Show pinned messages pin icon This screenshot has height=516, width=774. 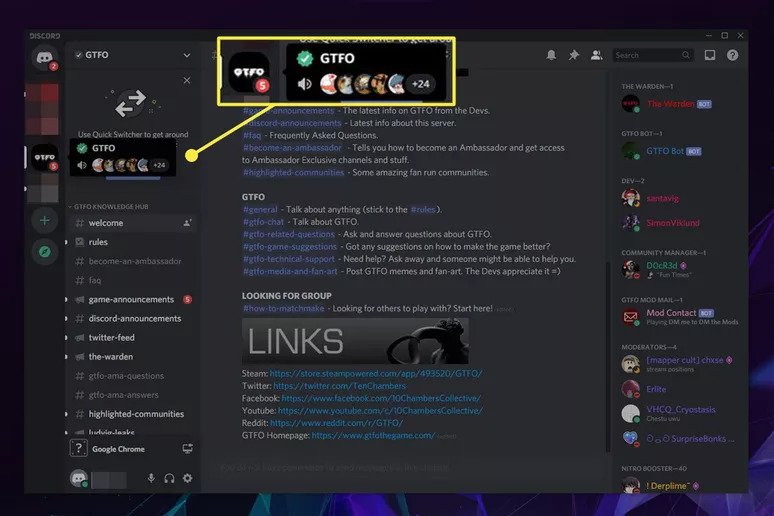point(574,55)
